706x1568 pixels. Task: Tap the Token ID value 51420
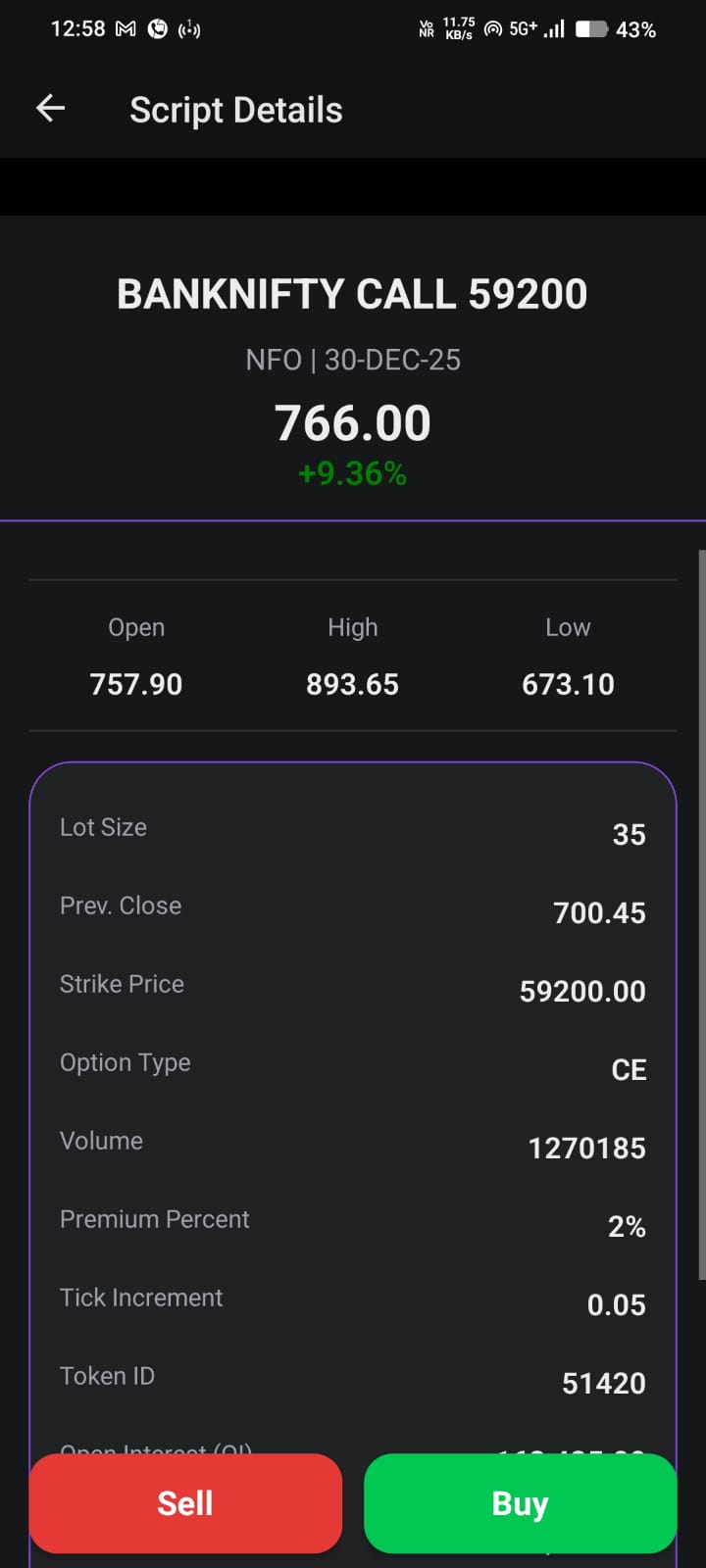(x=603, y=1383)
